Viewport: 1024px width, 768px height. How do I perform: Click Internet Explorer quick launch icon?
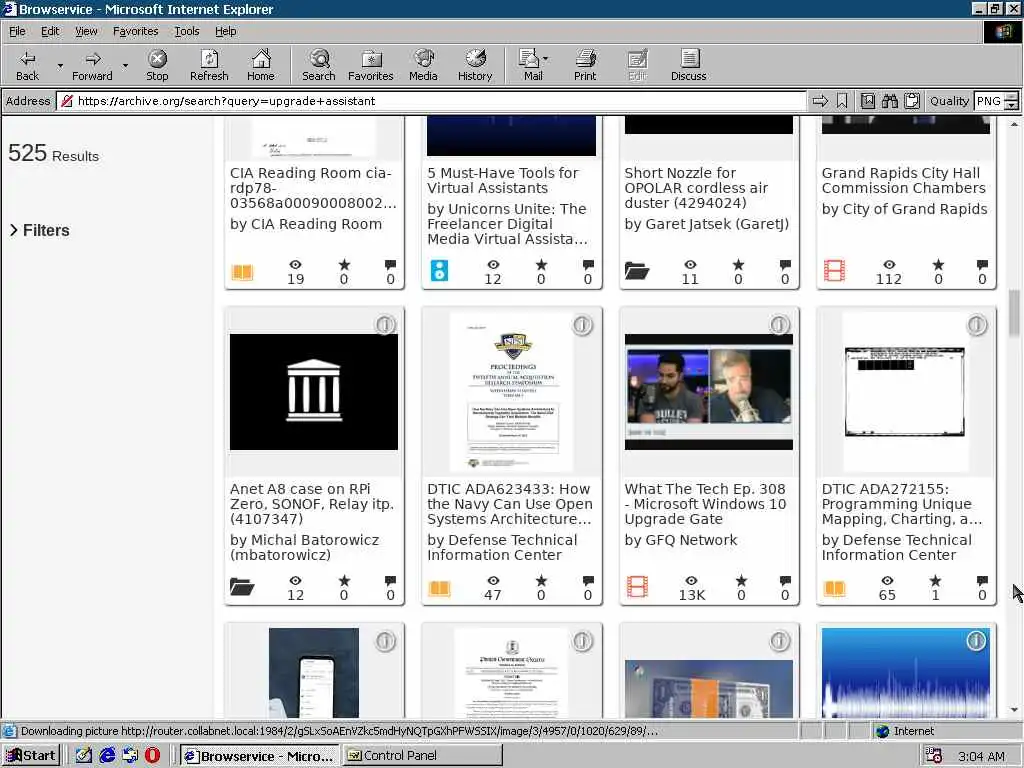[x=106, y=756]
